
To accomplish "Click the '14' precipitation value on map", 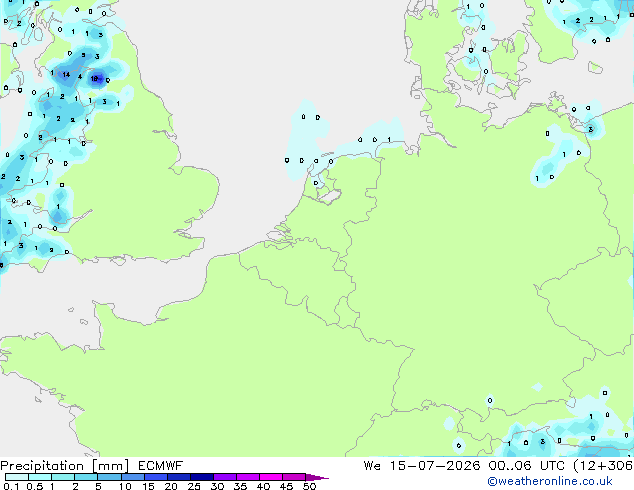I will pos(66,74).
